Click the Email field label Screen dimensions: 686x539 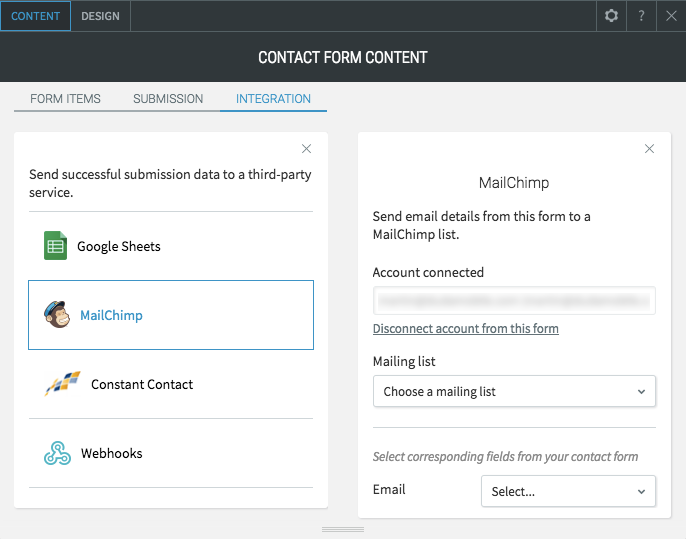click(x=389, y=489)
